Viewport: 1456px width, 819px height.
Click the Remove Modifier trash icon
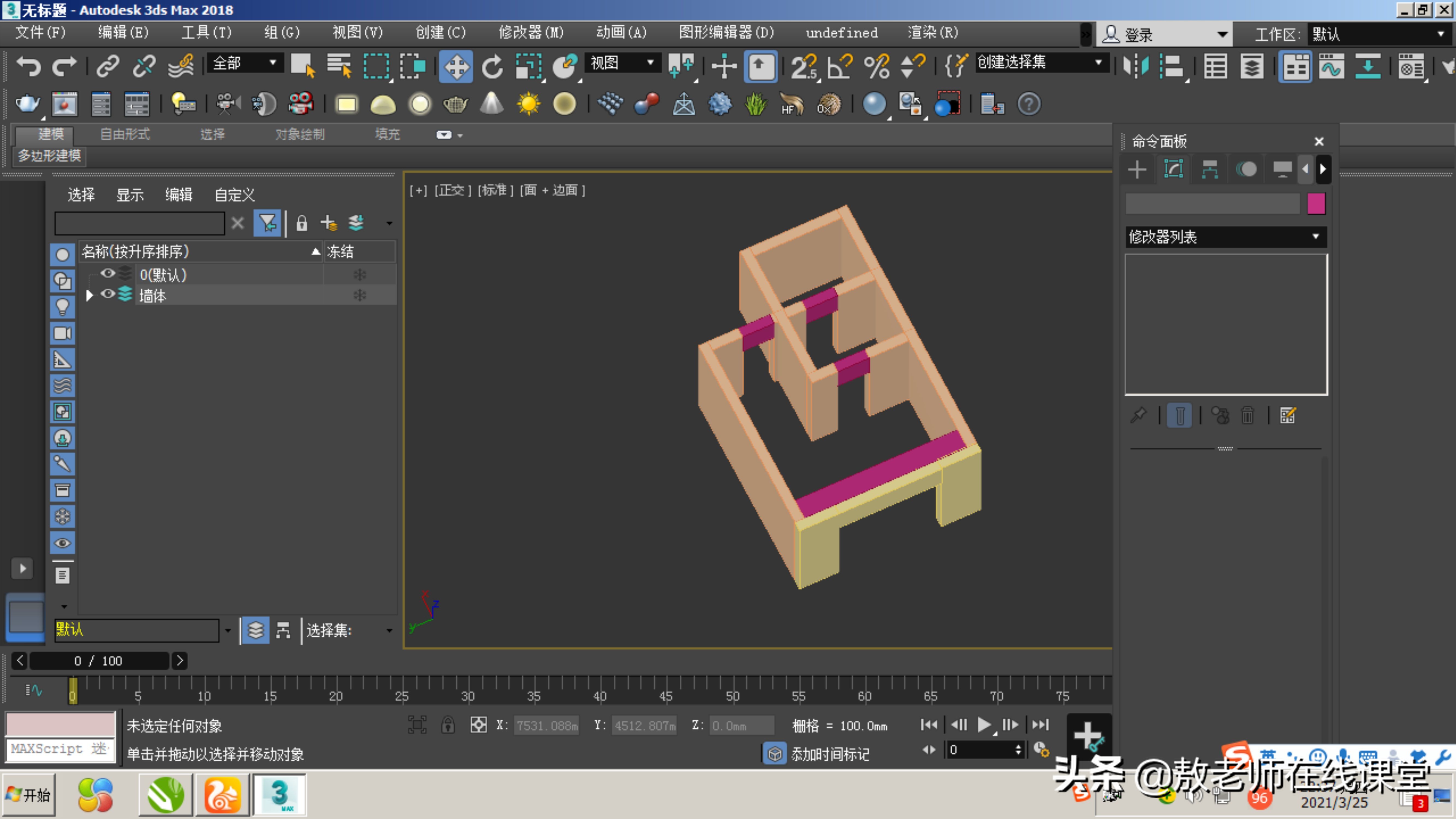[1248, 415]
